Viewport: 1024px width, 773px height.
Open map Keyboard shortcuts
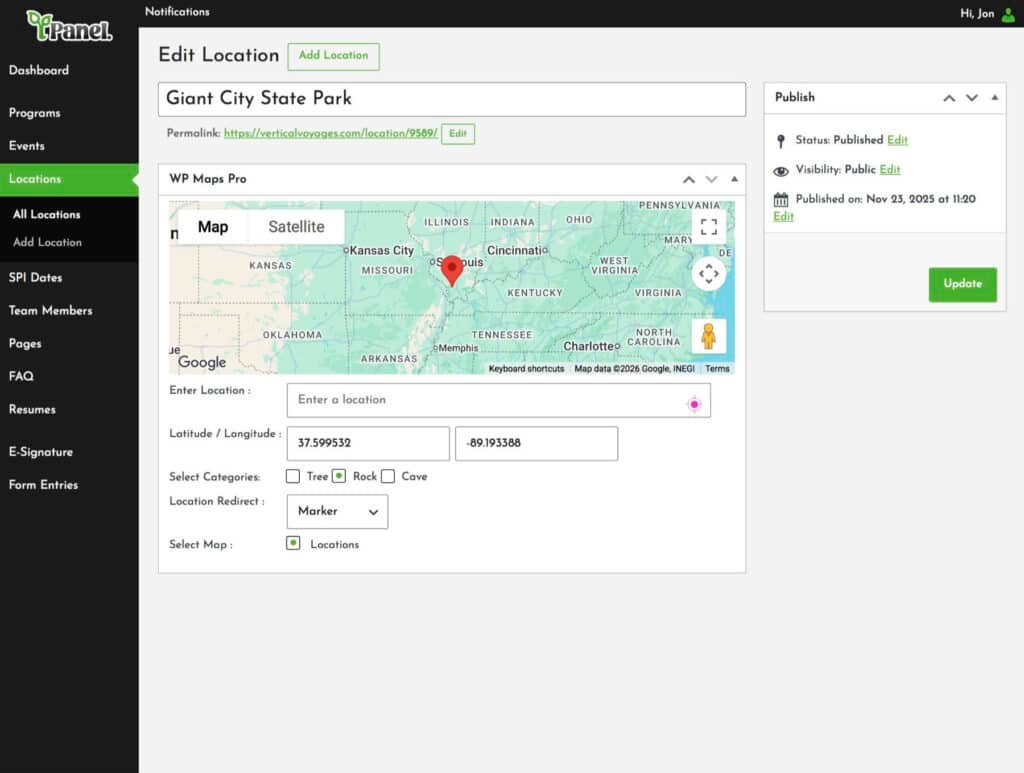pos(526,369)
